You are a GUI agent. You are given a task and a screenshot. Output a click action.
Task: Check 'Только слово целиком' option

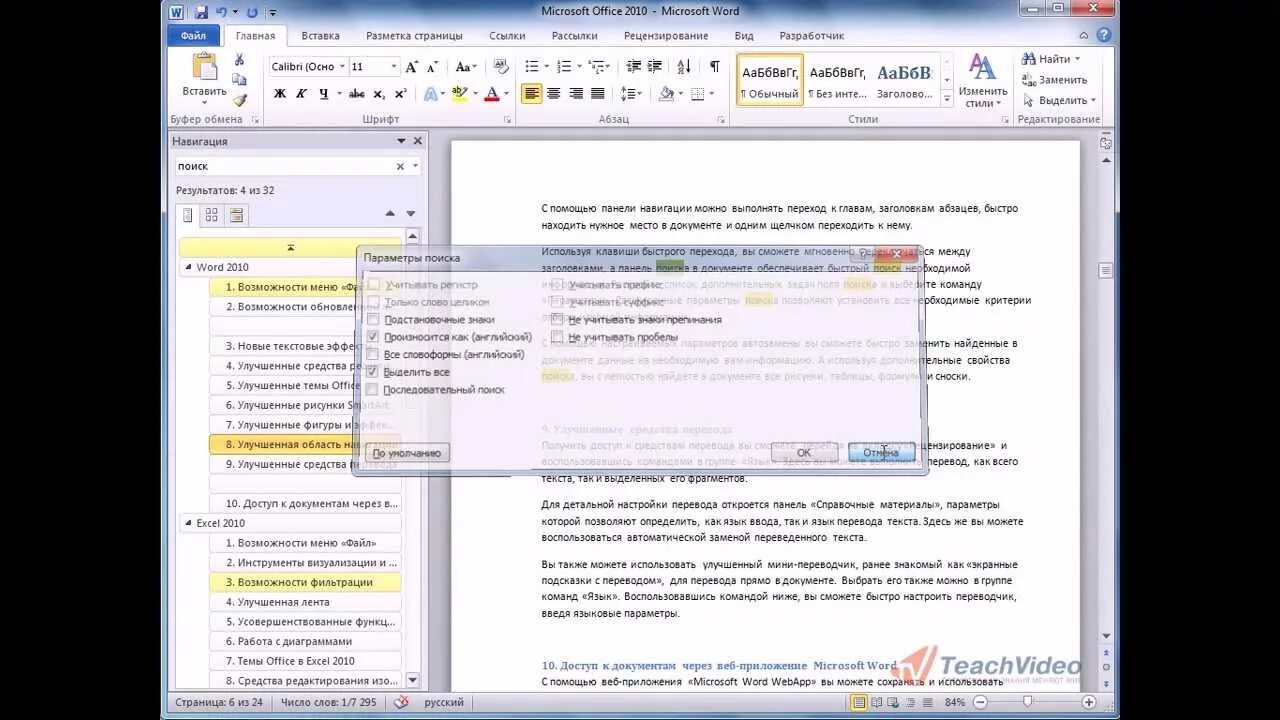pos(374,302)
